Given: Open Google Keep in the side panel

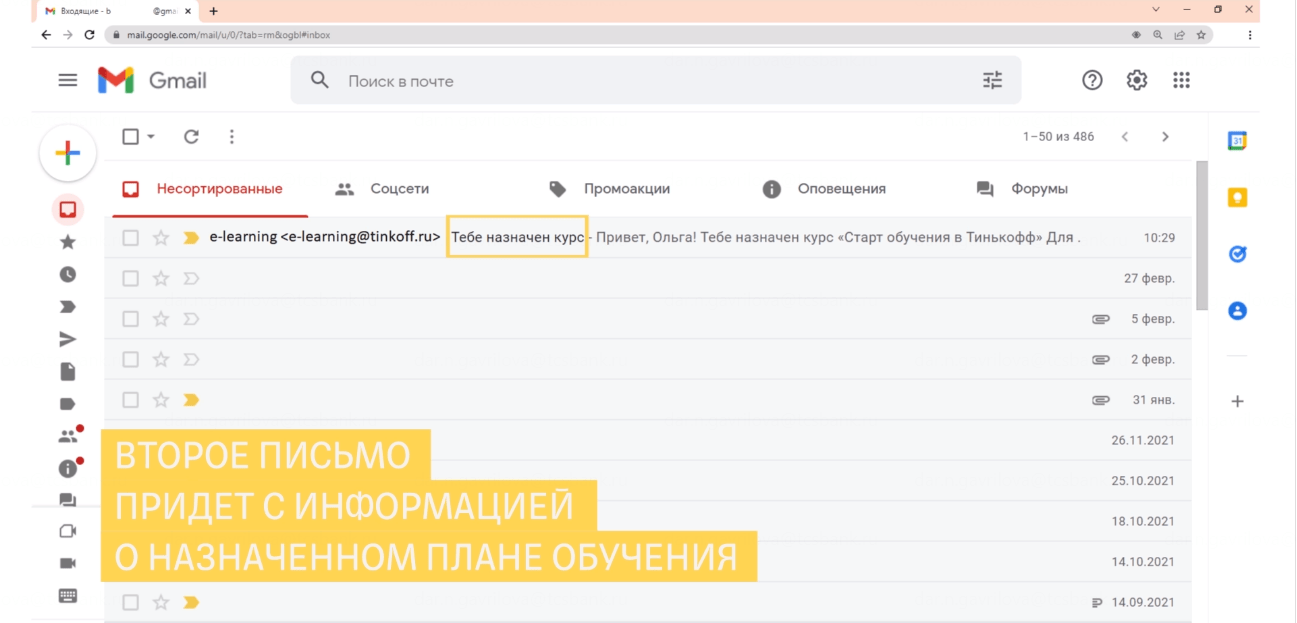Looking at the screenshot, I should pyautogui.click(x=1238, y=197).
